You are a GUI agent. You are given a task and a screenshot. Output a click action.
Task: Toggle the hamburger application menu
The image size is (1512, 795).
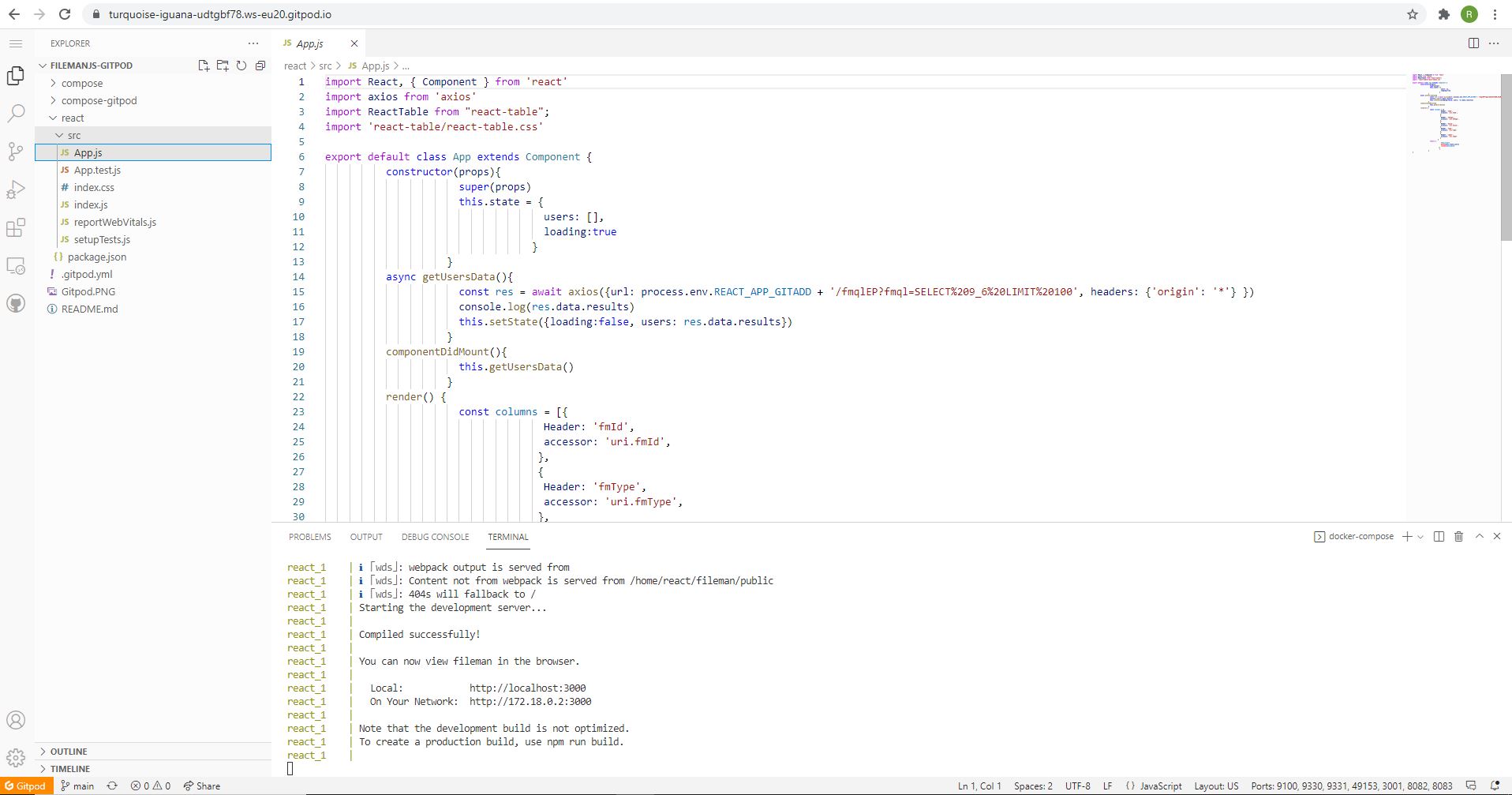click(16, 43)
